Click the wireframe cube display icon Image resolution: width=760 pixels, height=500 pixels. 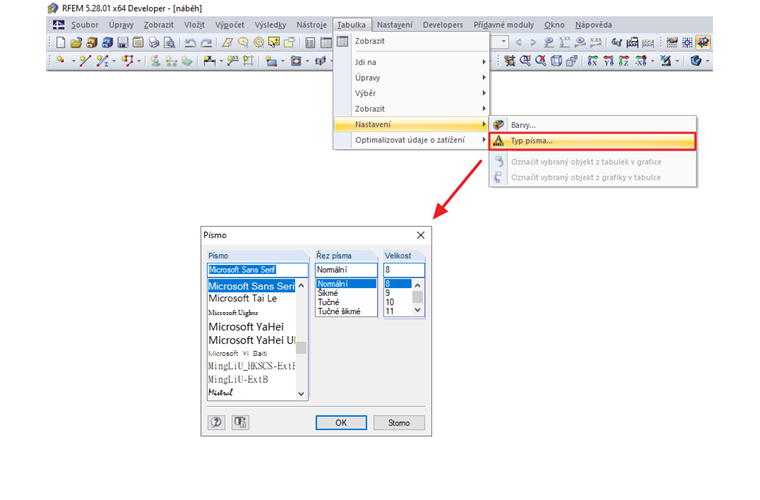coord(556,61)
